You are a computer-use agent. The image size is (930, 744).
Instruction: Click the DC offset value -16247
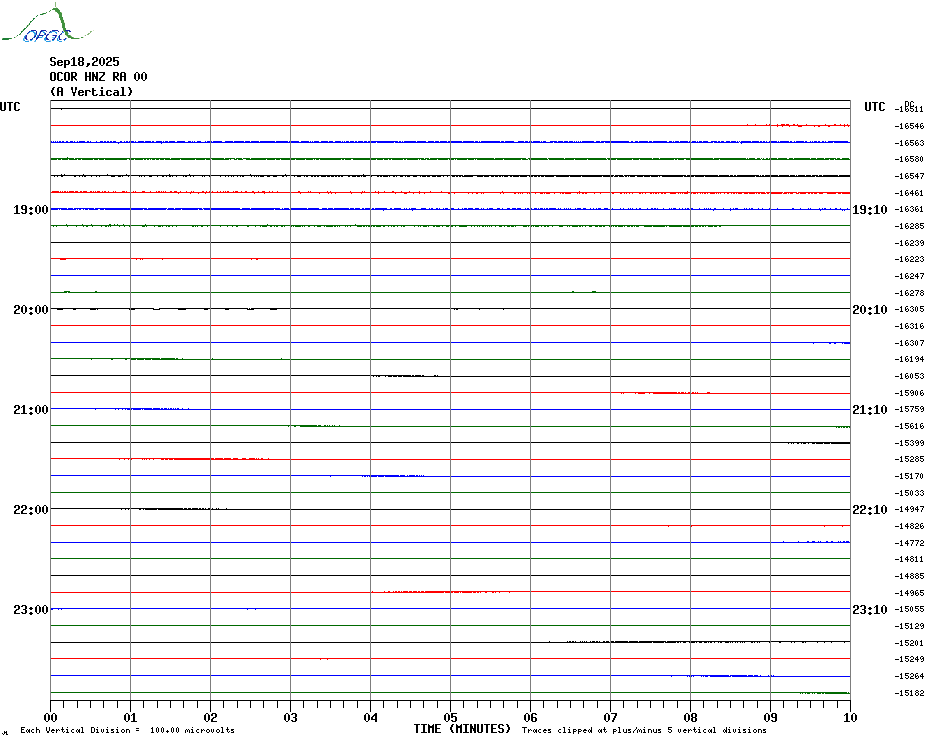pos(909,276)
